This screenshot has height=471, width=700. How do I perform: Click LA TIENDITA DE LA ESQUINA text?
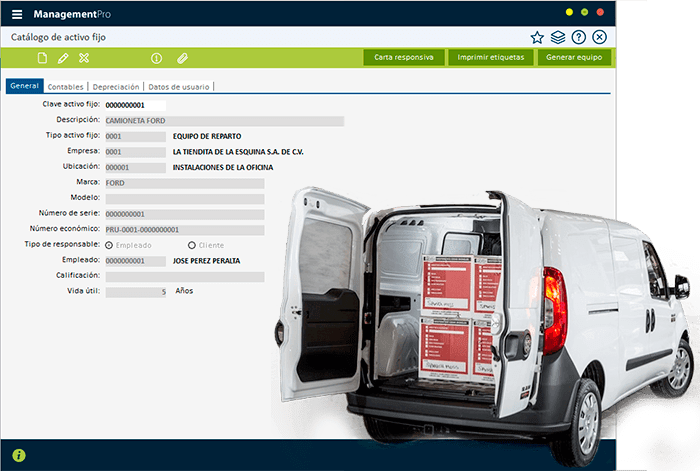tap(238, 152)
